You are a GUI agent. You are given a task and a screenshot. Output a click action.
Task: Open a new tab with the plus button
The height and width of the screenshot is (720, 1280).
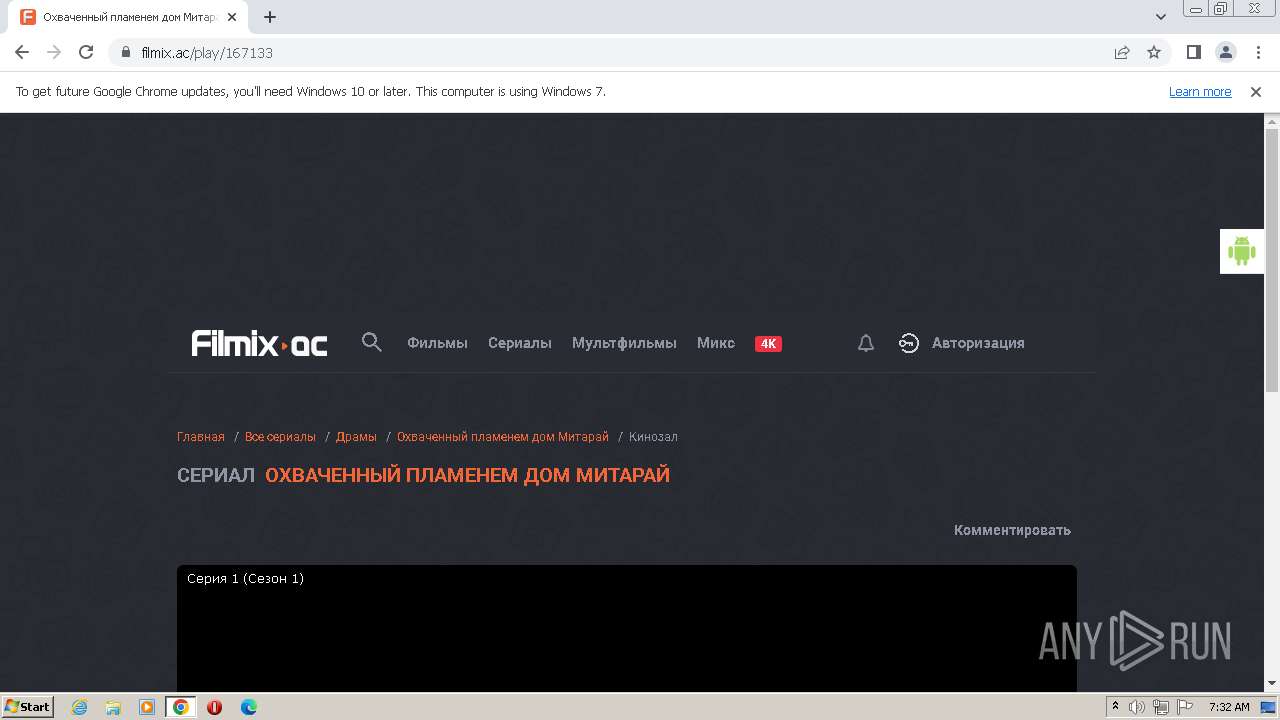[270, 17]
